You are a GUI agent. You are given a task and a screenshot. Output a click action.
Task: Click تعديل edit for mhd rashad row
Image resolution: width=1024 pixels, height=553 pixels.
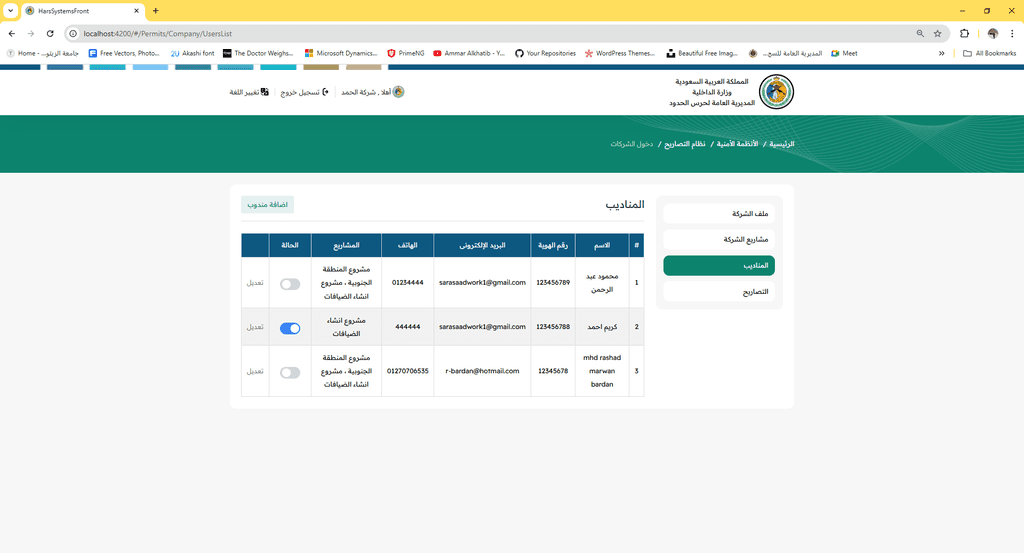point(255,371)
